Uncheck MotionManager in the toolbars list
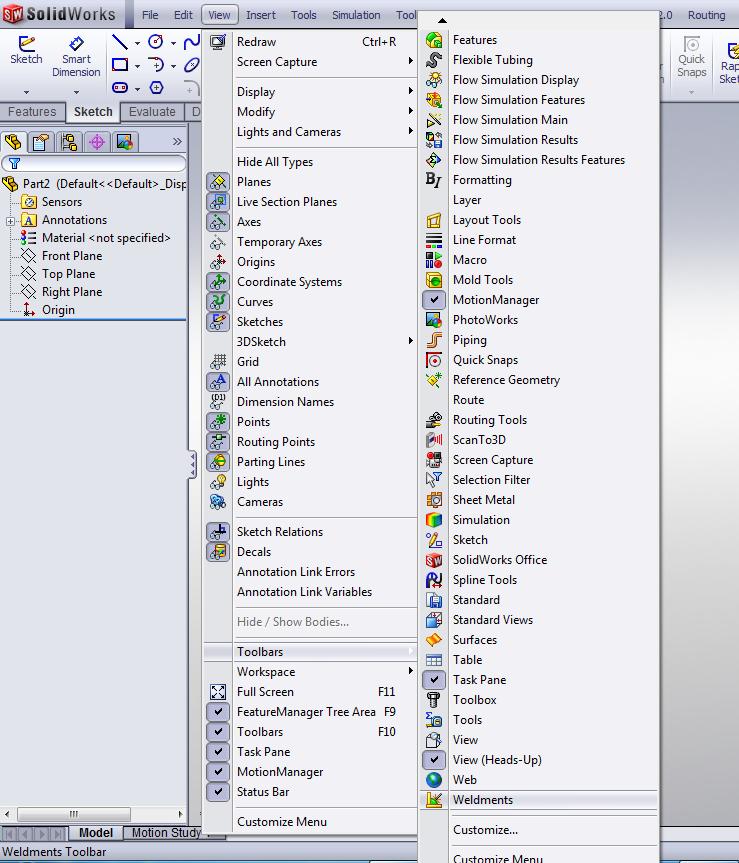739x863 pixels. [434, 300]
